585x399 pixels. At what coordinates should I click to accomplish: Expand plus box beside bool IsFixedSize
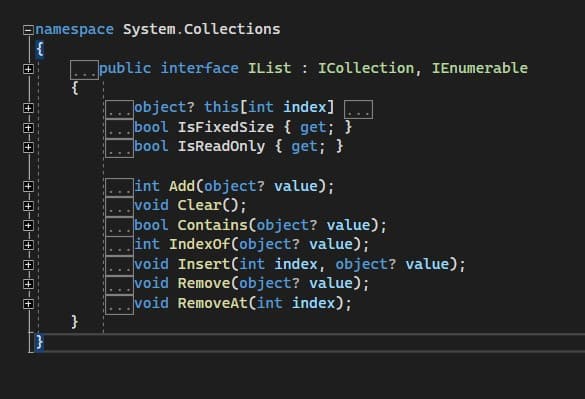coord(28,128)
